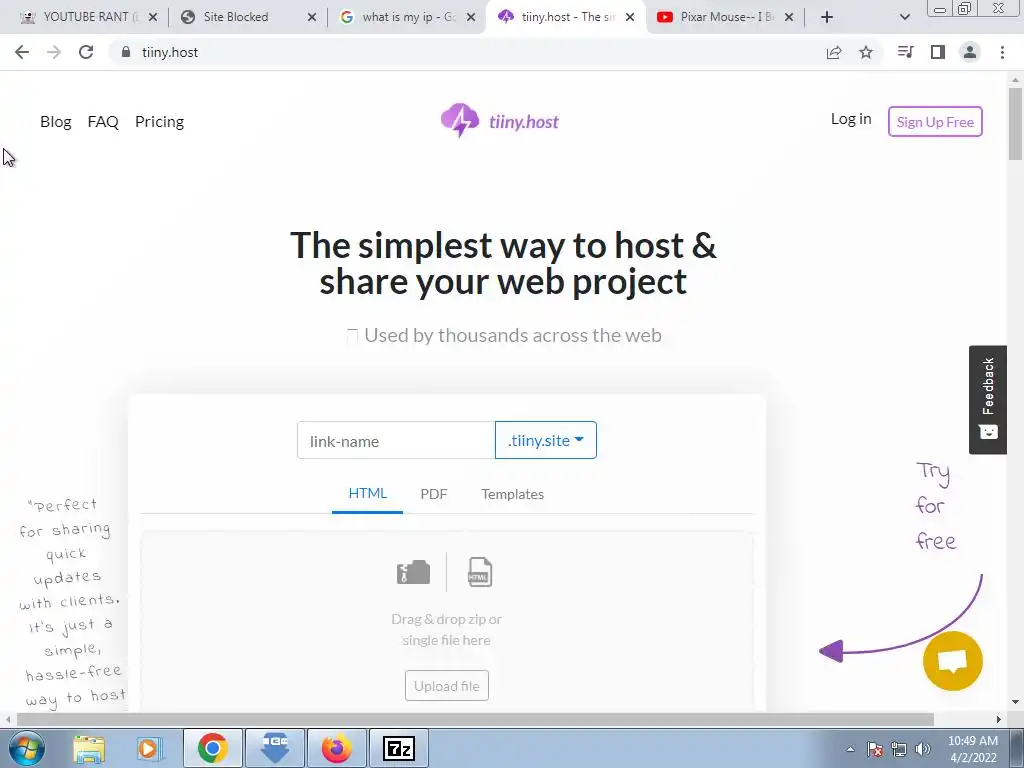Select the HTML upload tab
The image size is (1024, 768).
click(367, 494)
